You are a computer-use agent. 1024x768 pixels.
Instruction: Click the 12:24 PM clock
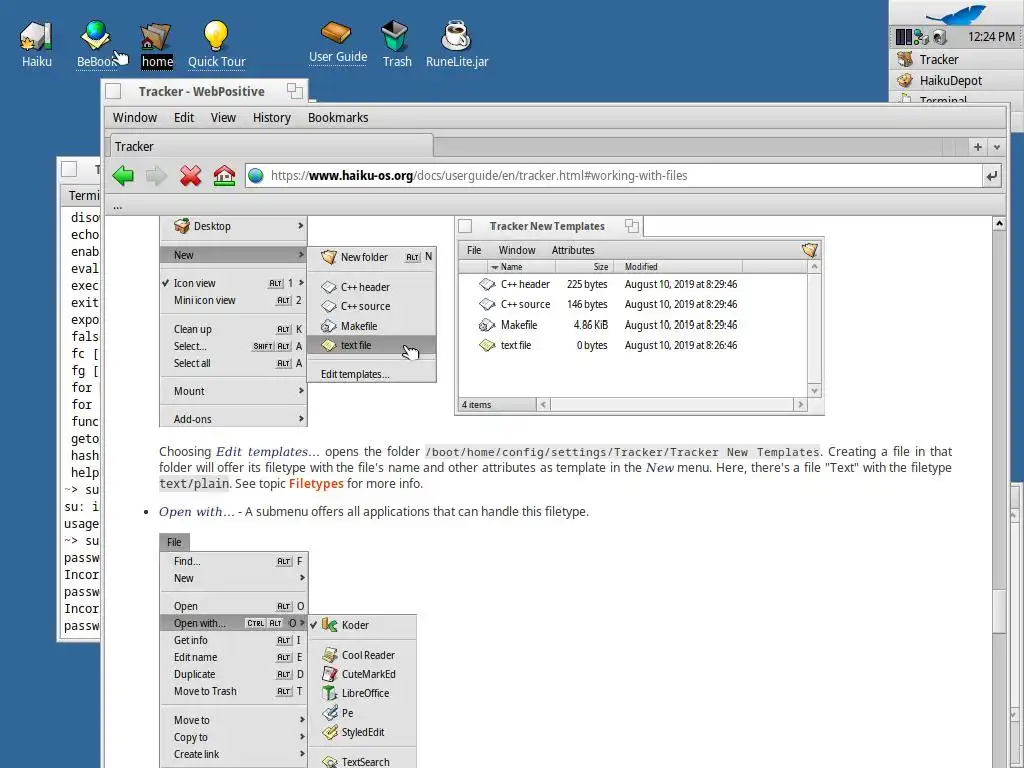coord(991,37)
